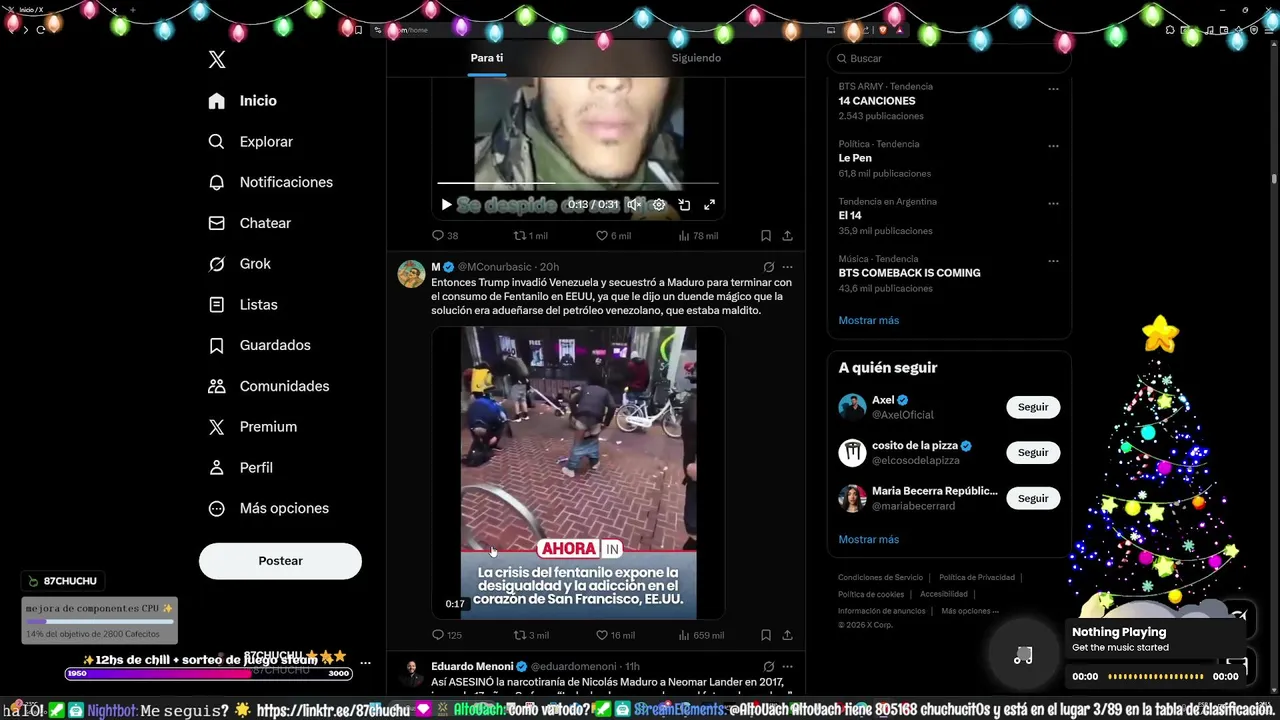Like the post with 6 mil likes
The image size is (1280, 720).
click(613, 236)
